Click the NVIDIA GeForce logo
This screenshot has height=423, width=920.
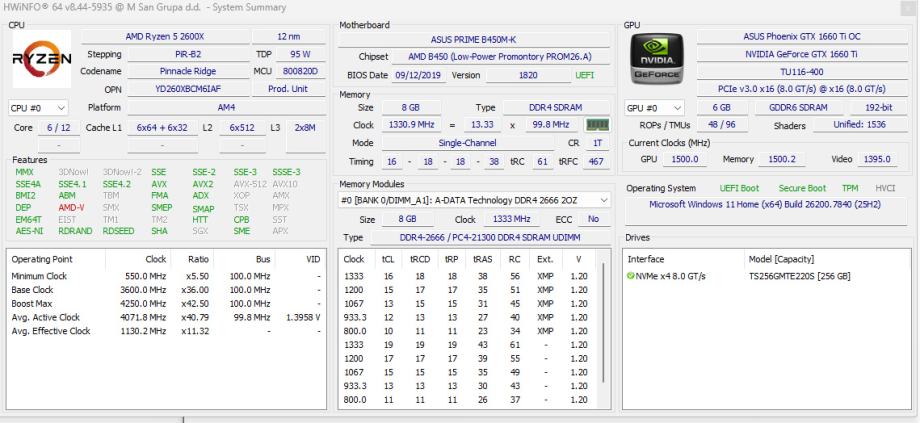tap(657, 59)
